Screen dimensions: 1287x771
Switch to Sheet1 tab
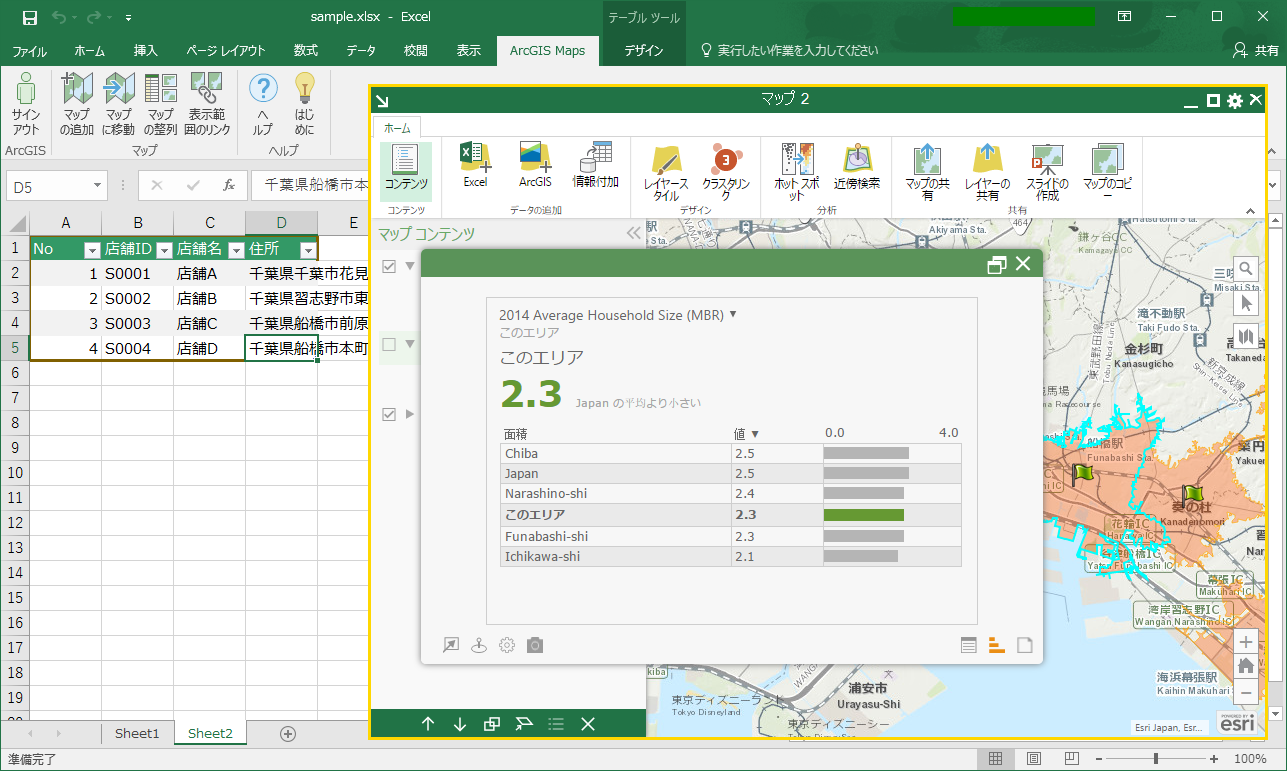(137, 733)
